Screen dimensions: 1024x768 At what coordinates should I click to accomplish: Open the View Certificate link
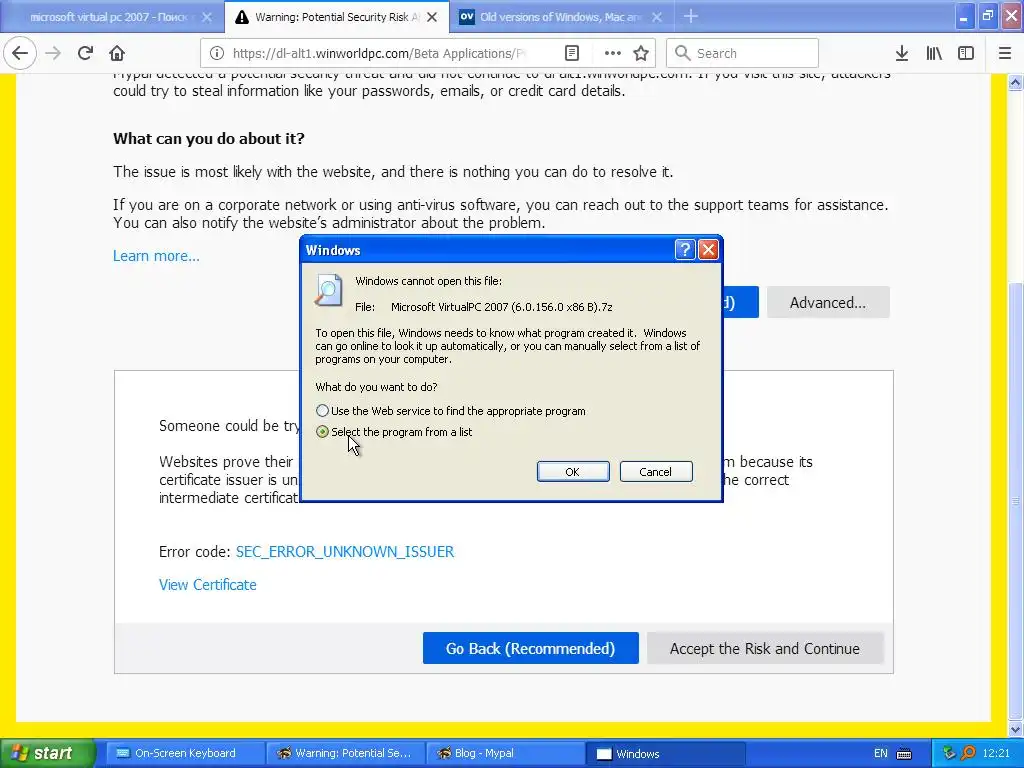(208, 584)
